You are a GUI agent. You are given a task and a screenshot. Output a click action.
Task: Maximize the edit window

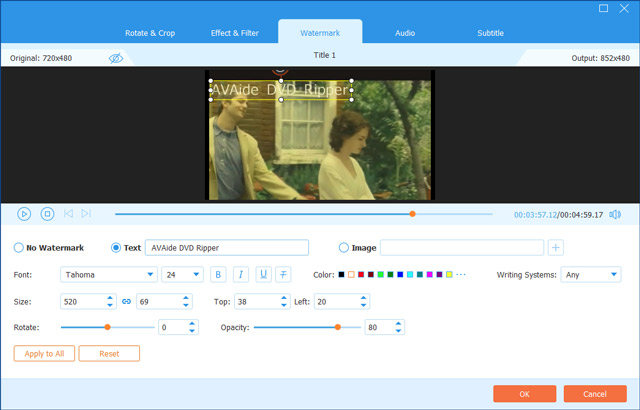click(603, 8)
